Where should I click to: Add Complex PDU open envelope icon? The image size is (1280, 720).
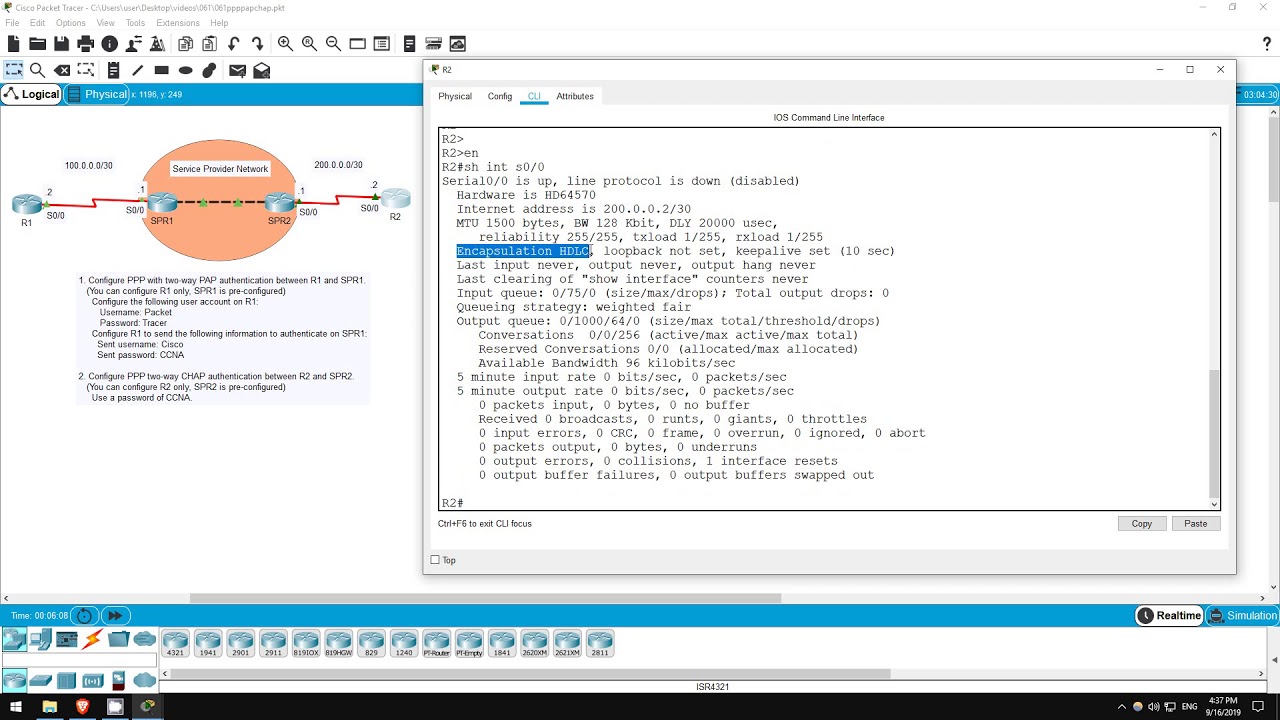[261, 70]
